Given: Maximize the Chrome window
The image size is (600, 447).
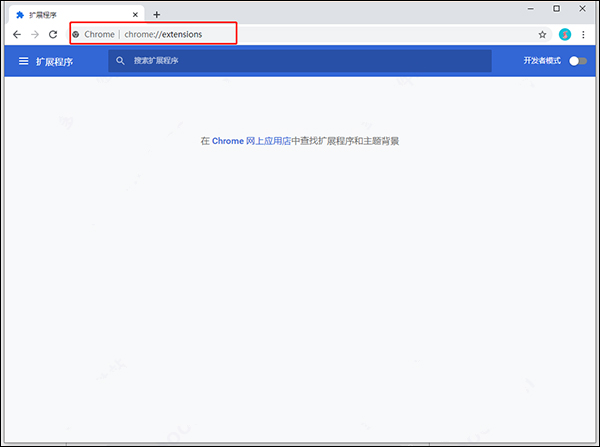Looking at the screenshot, I should (x=556, y=8).
